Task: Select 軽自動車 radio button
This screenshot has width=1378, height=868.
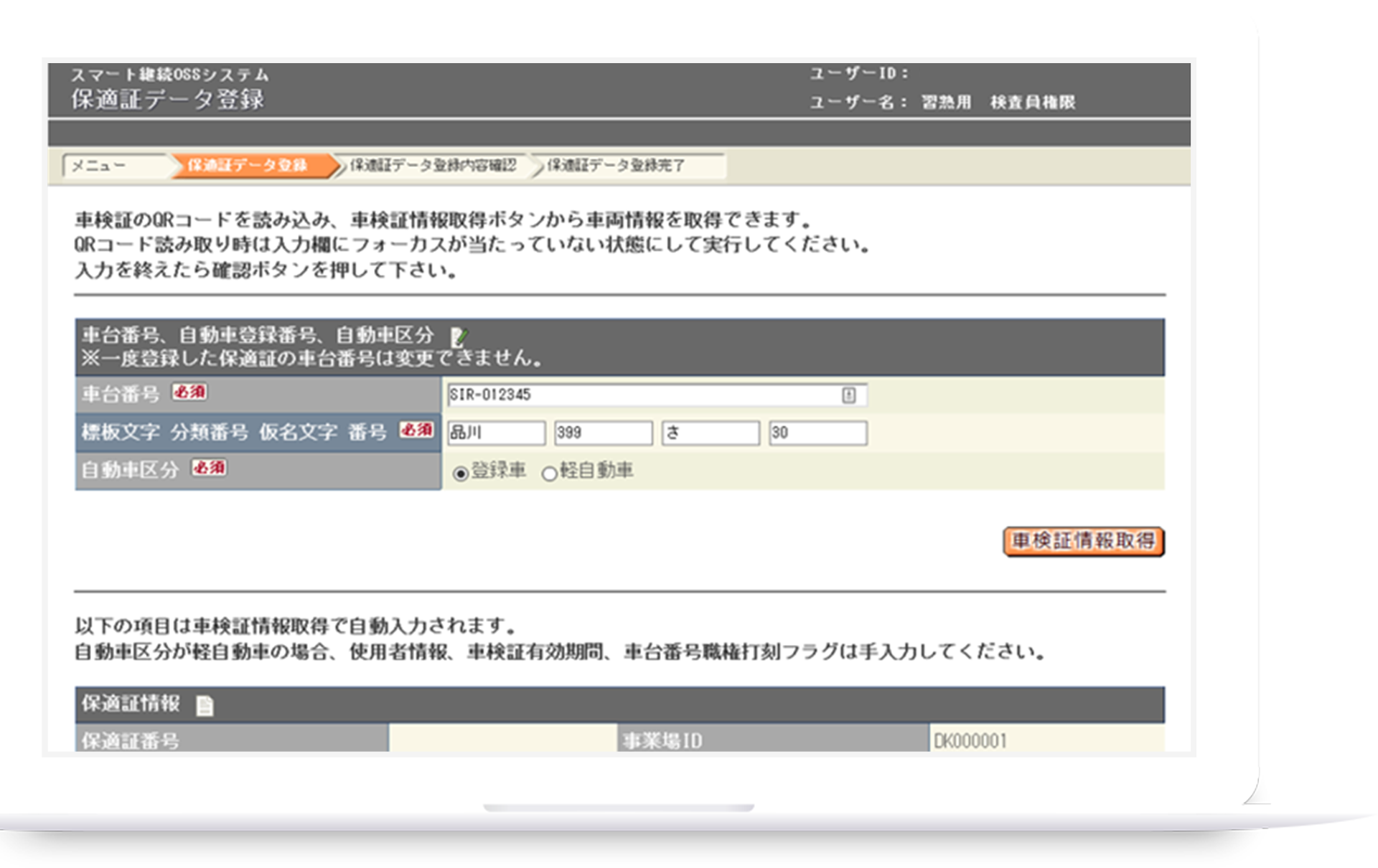Action: (x=555, y=470)
